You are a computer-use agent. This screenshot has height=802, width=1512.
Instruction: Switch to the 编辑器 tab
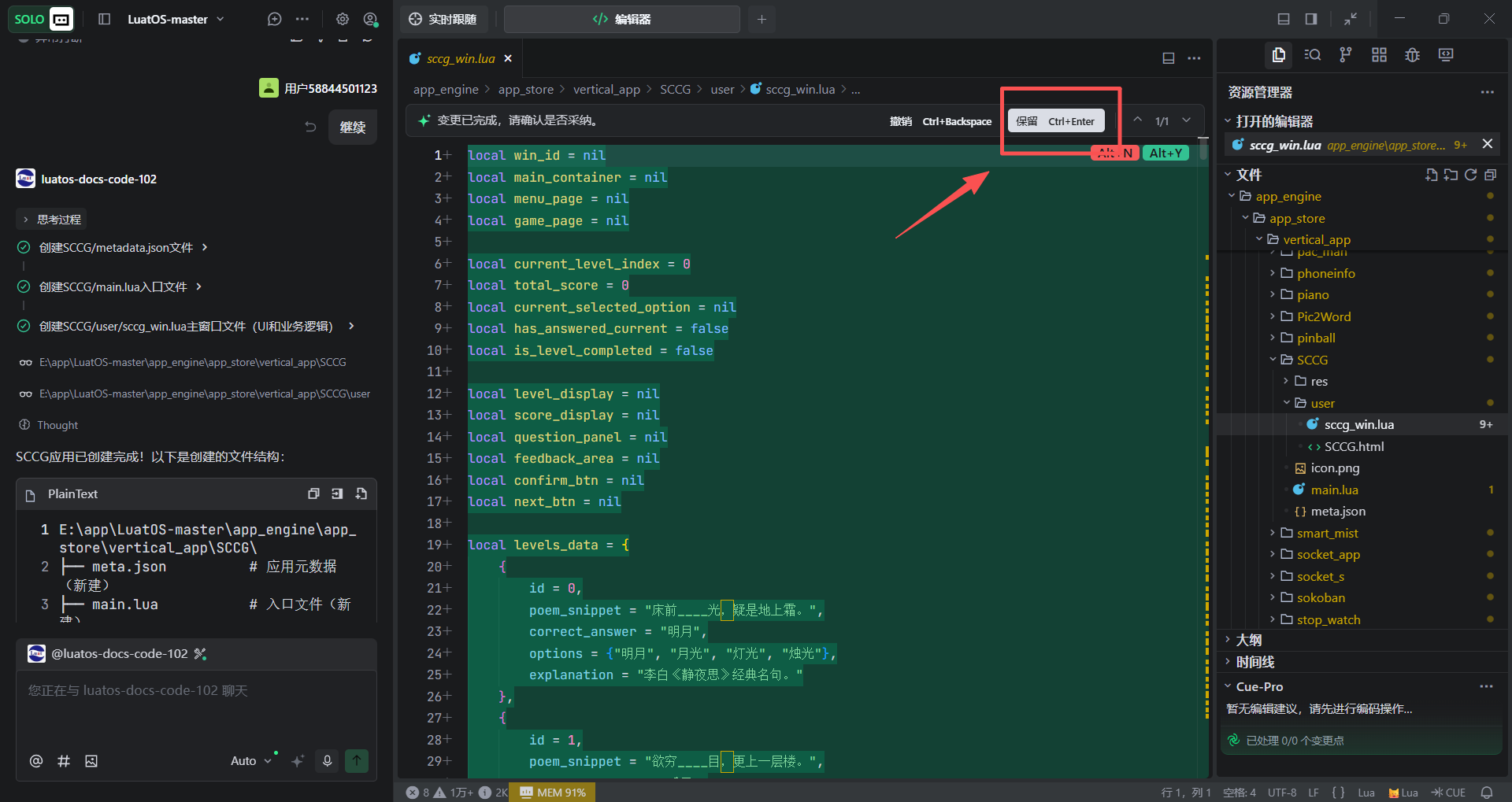[x=622, y=19]
